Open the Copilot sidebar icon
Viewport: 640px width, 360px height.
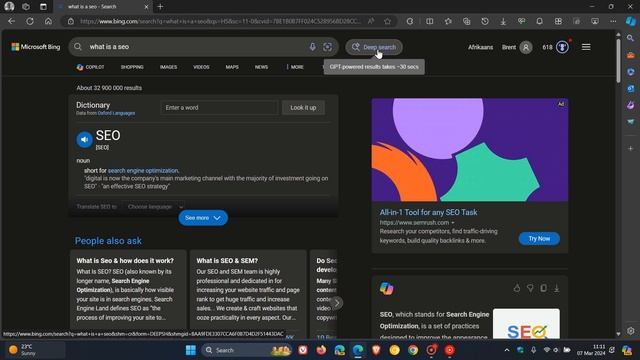[631, 21]
